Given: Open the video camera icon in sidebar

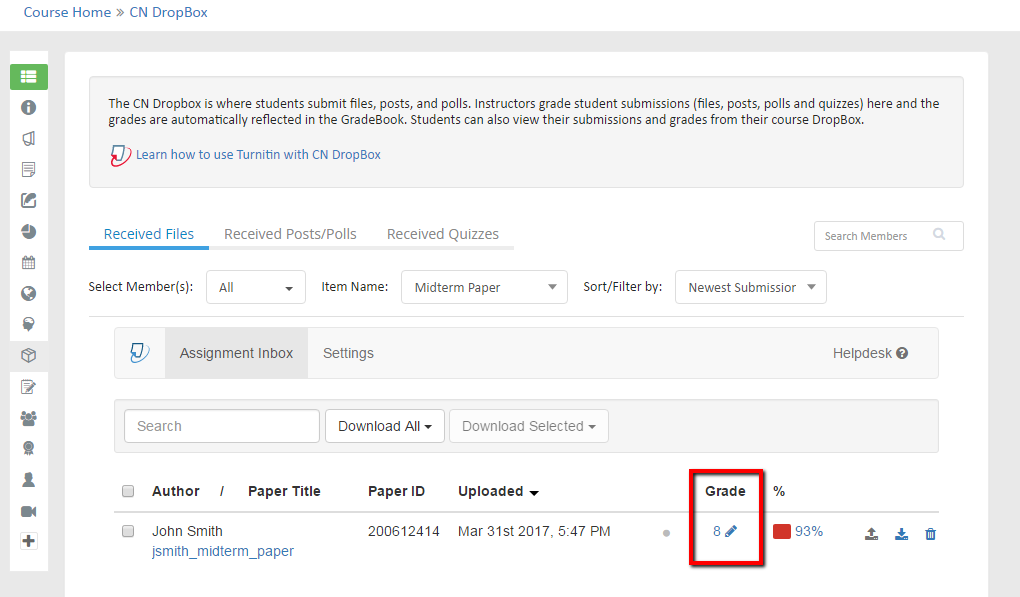Looking at the screenshot, I should tap(29, 511).
